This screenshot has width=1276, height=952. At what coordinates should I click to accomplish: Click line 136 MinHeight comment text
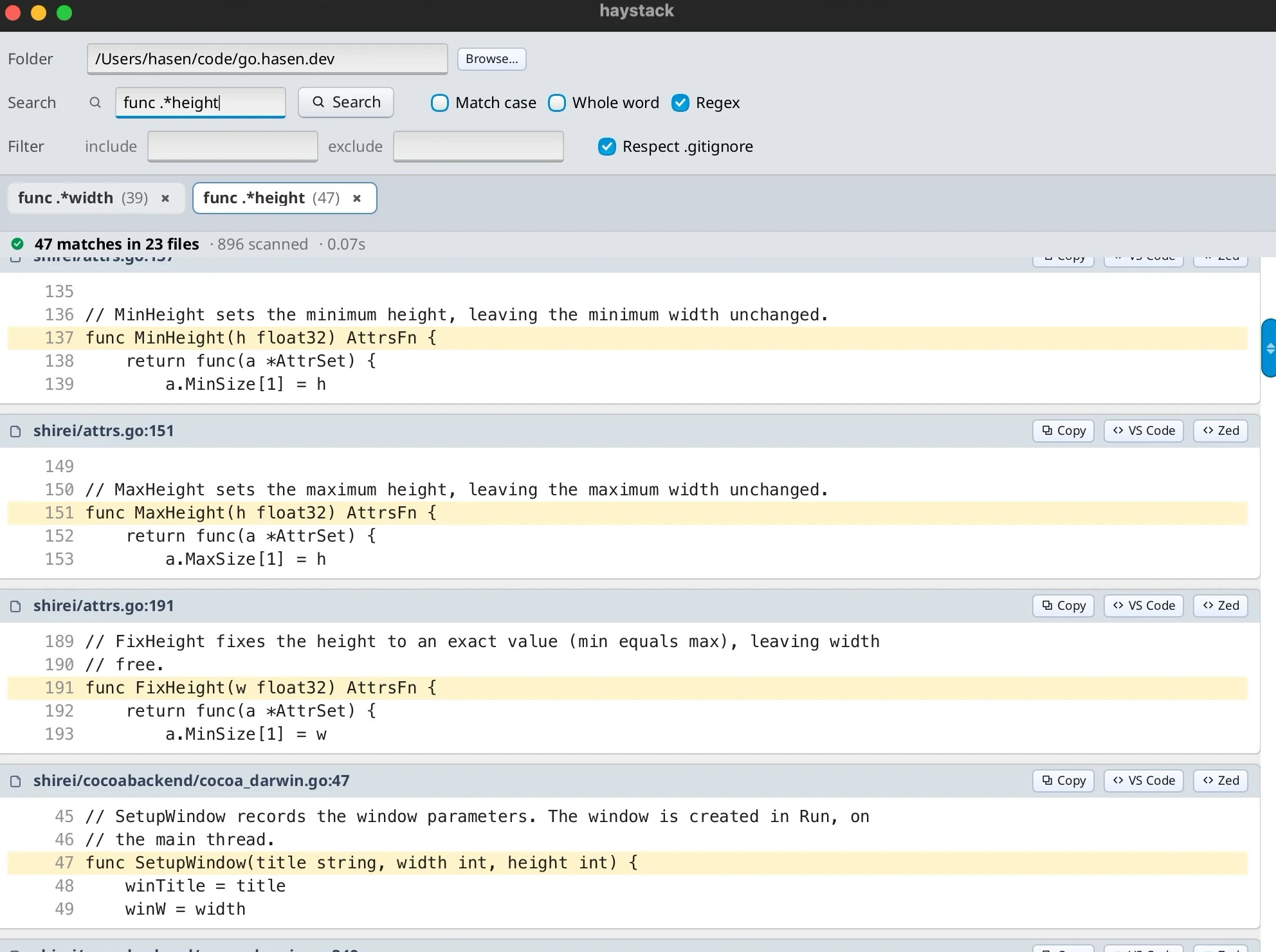[457, 315]
